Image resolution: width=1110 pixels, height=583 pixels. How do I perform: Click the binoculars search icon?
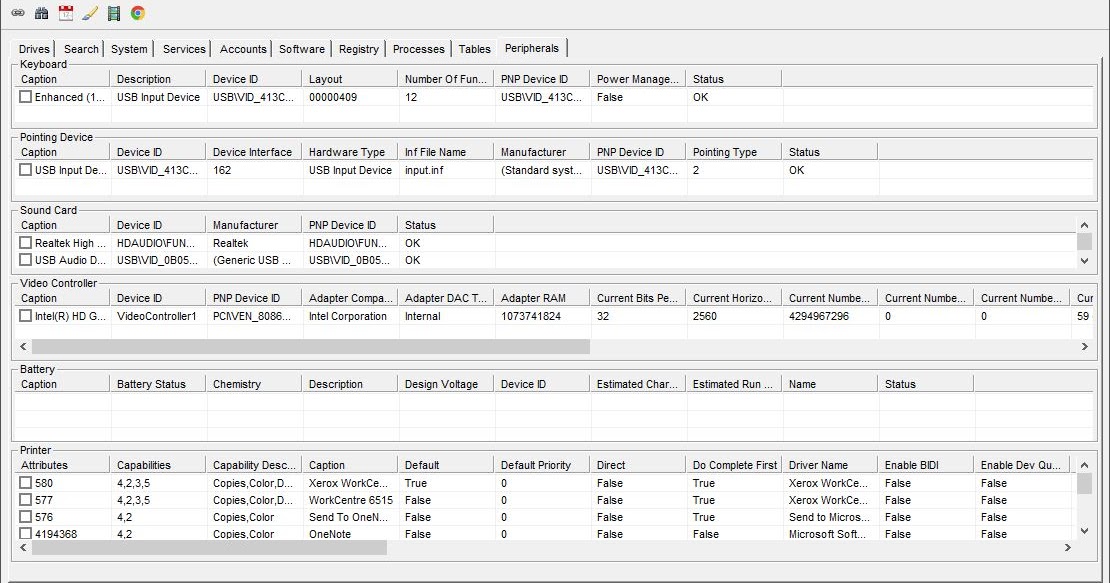pyautogui.click(x=42, y=13)
